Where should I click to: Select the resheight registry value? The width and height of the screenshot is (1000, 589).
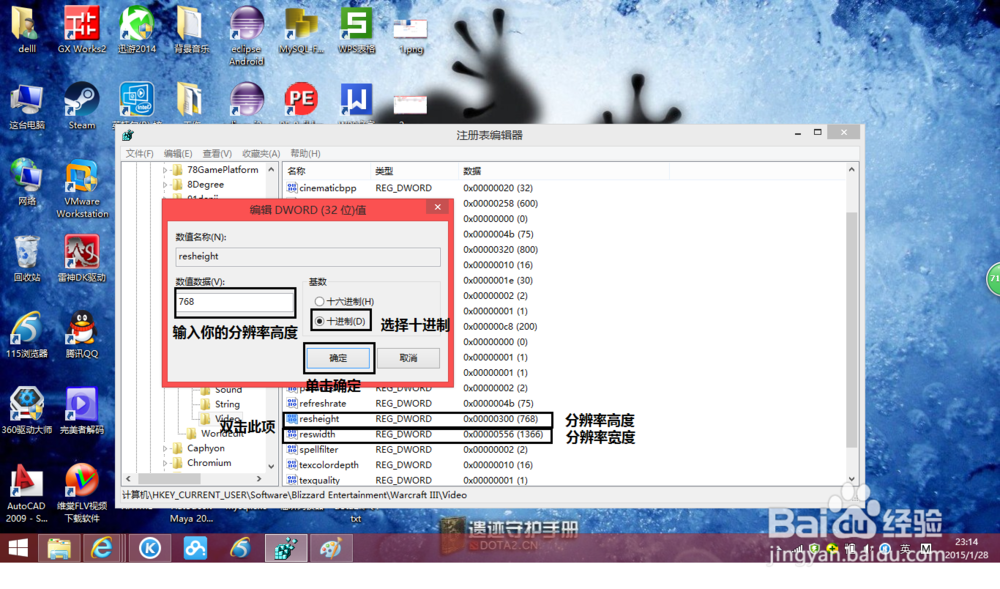tap(319, 419)
